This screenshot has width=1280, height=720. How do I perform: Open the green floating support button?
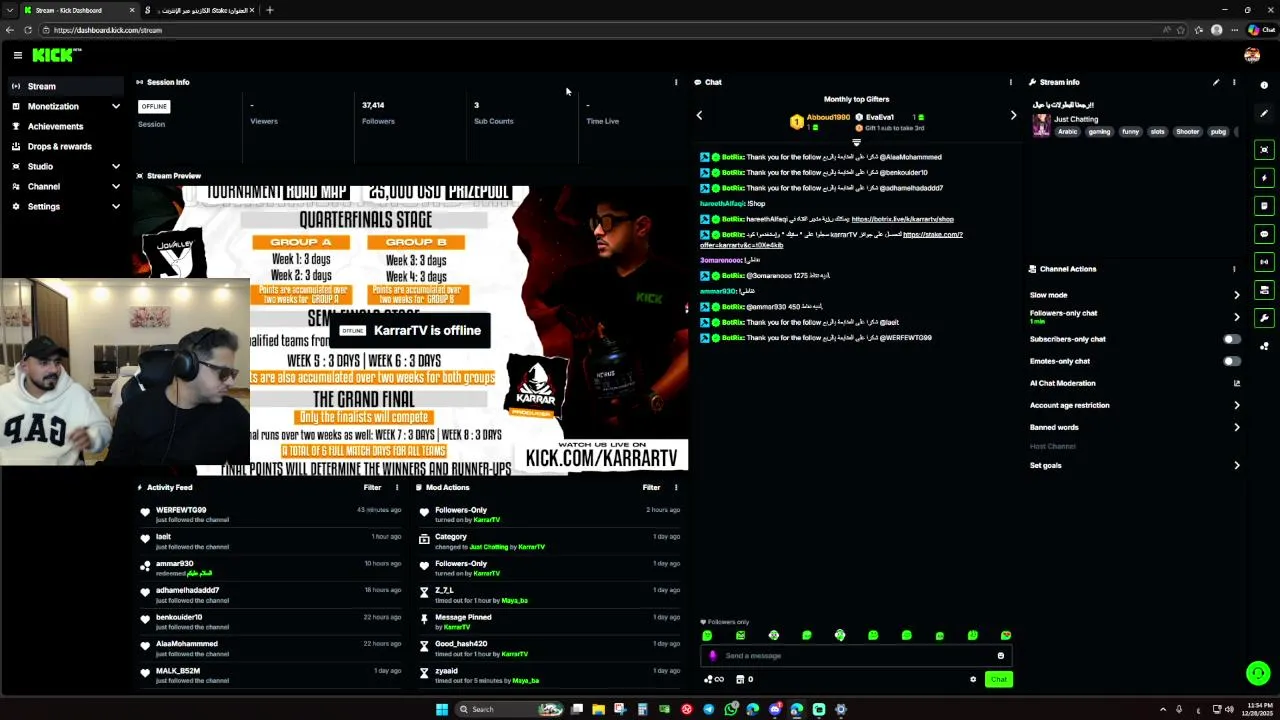[x=1258, y=673]
